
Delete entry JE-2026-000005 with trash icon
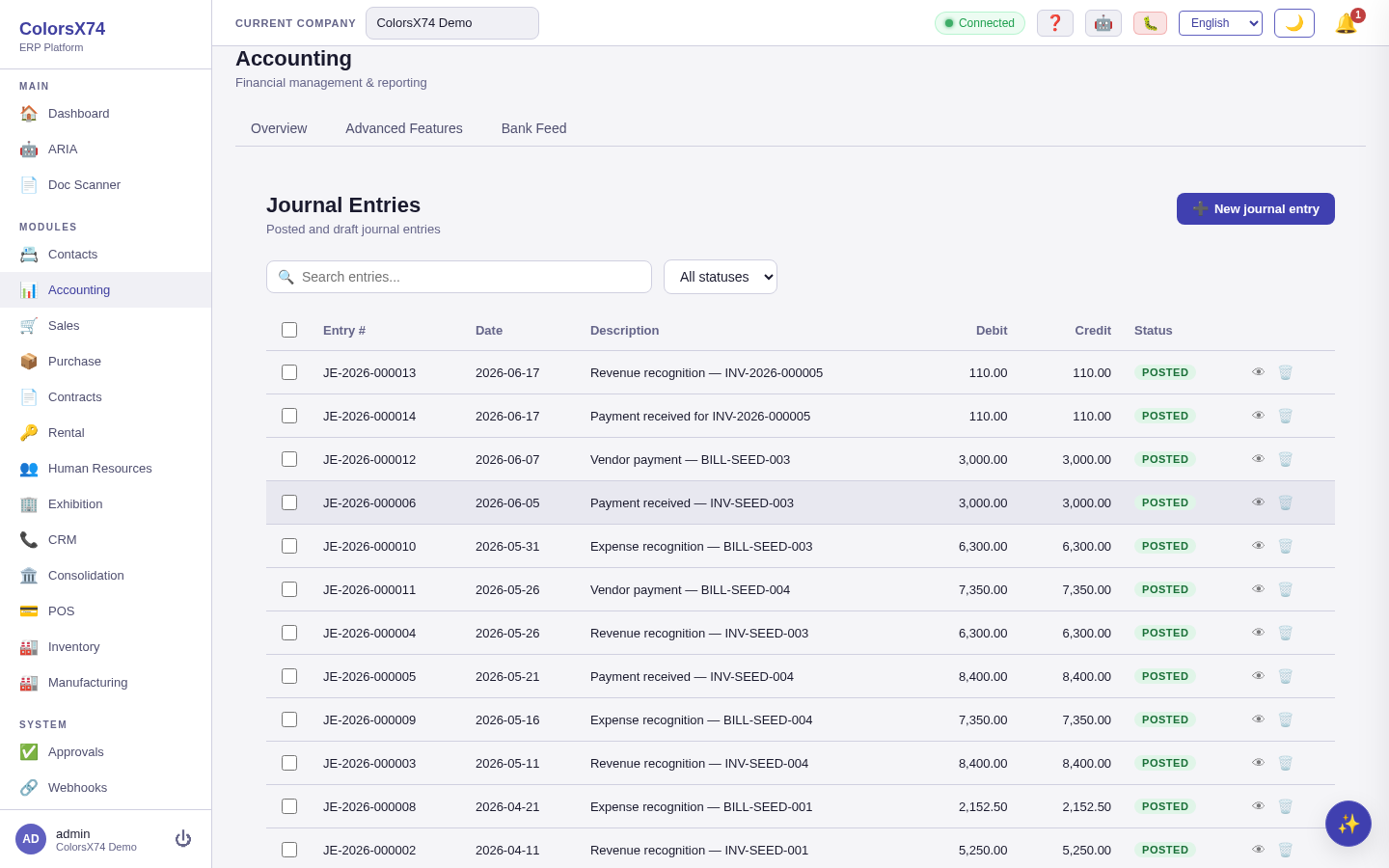point(1285,676)
